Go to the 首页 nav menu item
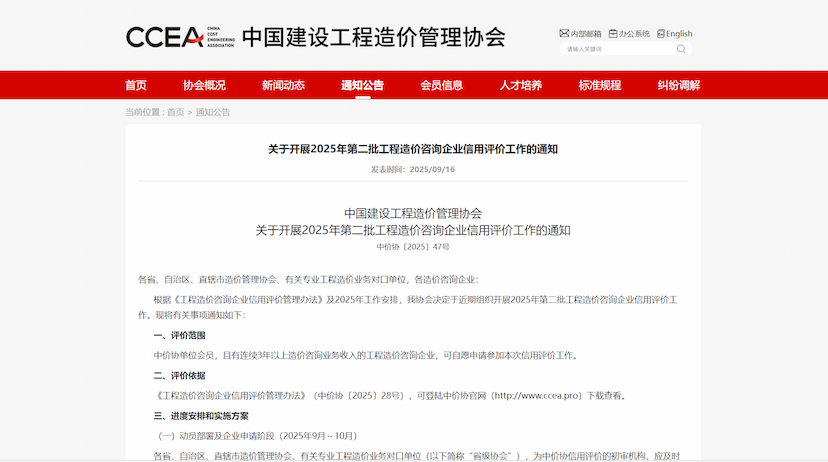The width and height of the screenshot is (828, 462). (x=136, y=85)
